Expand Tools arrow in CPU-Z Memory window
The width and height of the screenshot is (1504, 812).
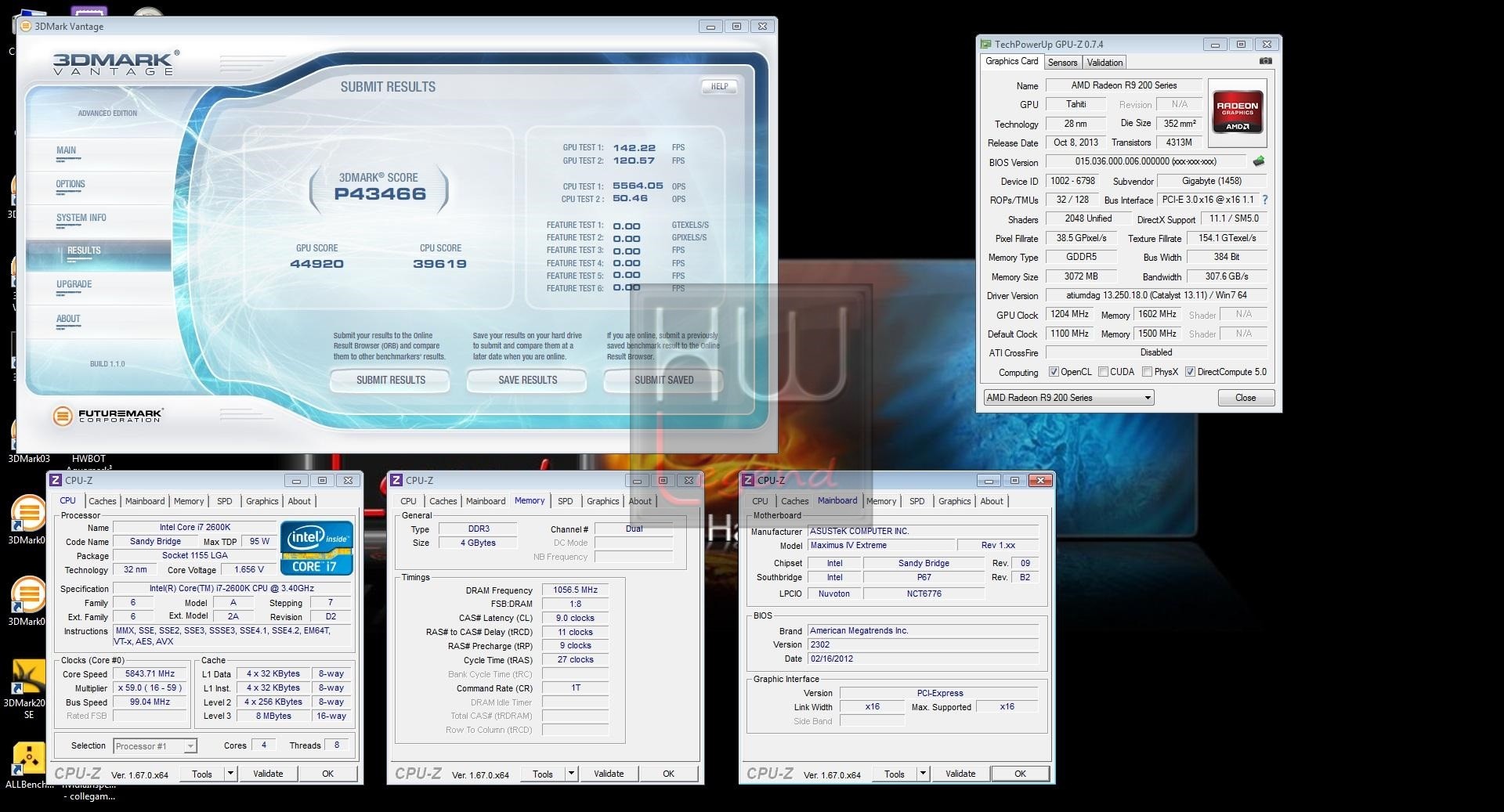pos(571,774)
